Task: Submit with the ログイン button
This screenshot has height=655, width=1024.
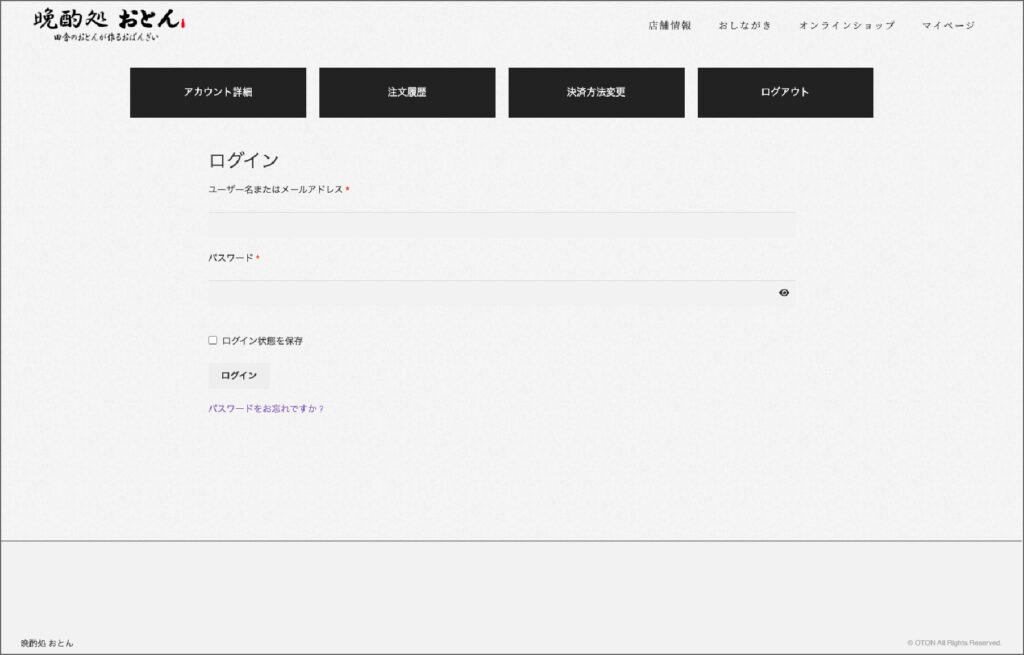Action: click(x=239, y=375)
